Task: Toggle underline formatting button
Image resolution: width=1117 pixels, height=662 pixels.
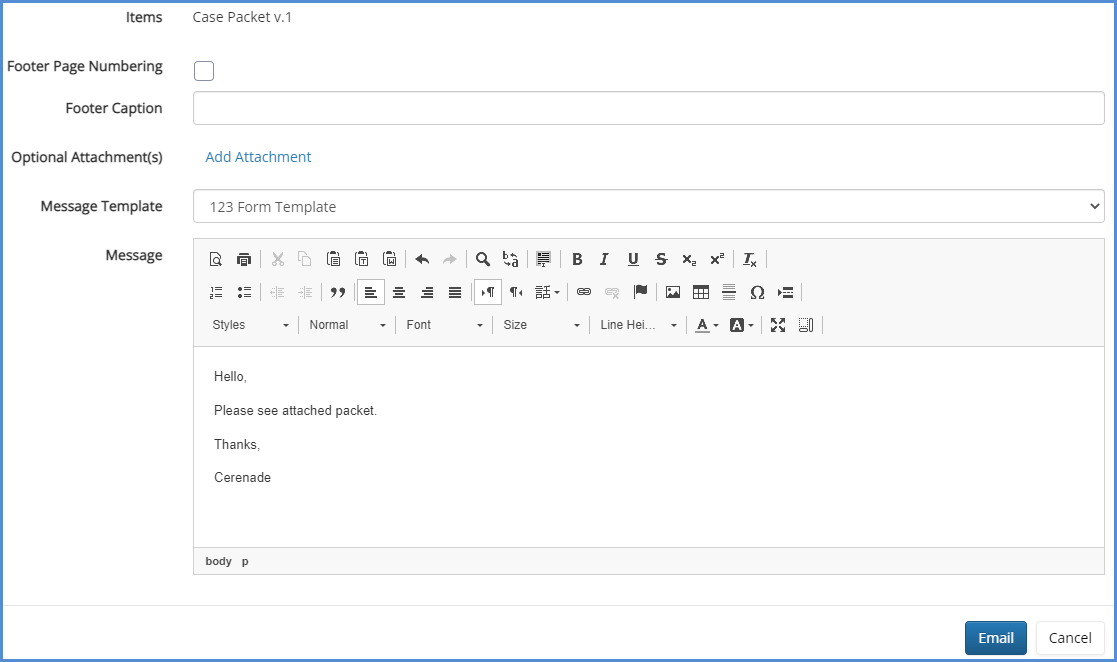Action: click(633, 260)
